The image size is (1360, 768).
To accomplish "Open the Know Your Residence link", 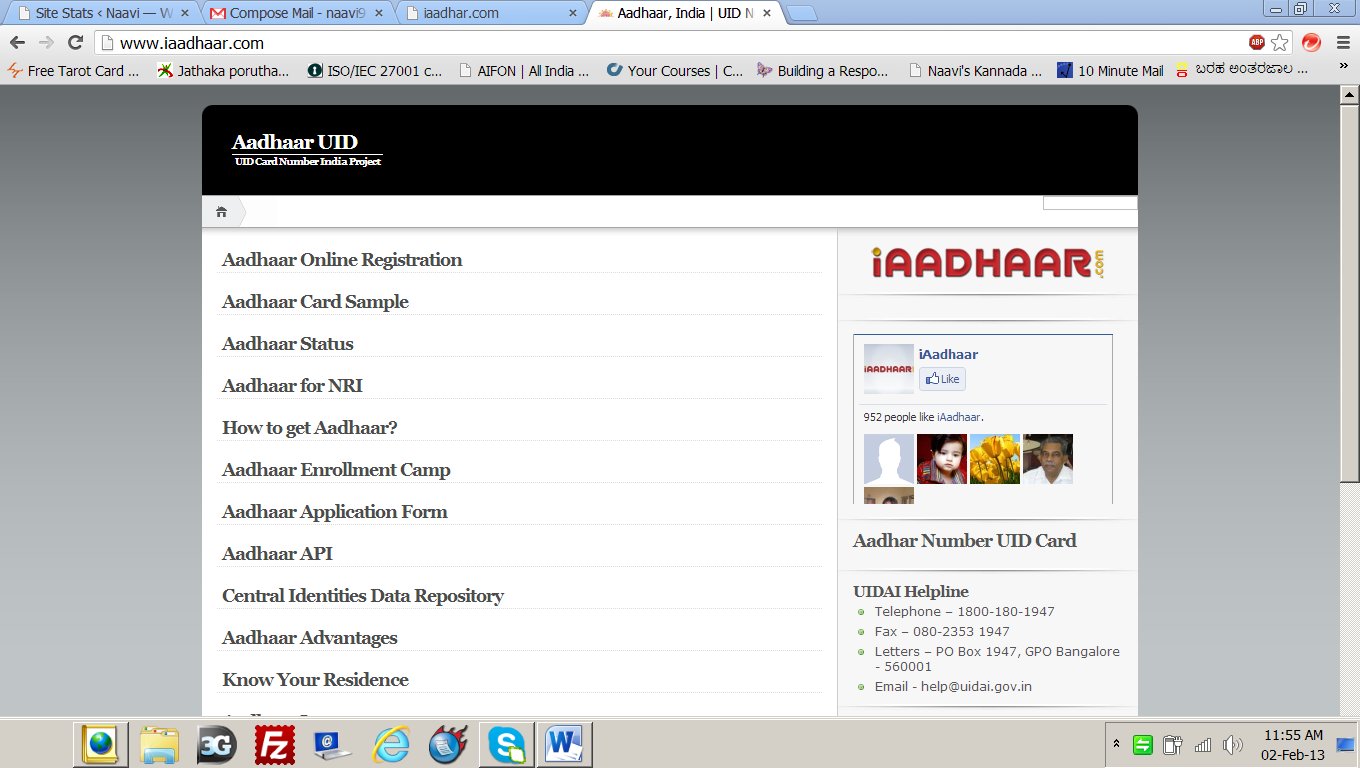I will click(x=315, y=680).
